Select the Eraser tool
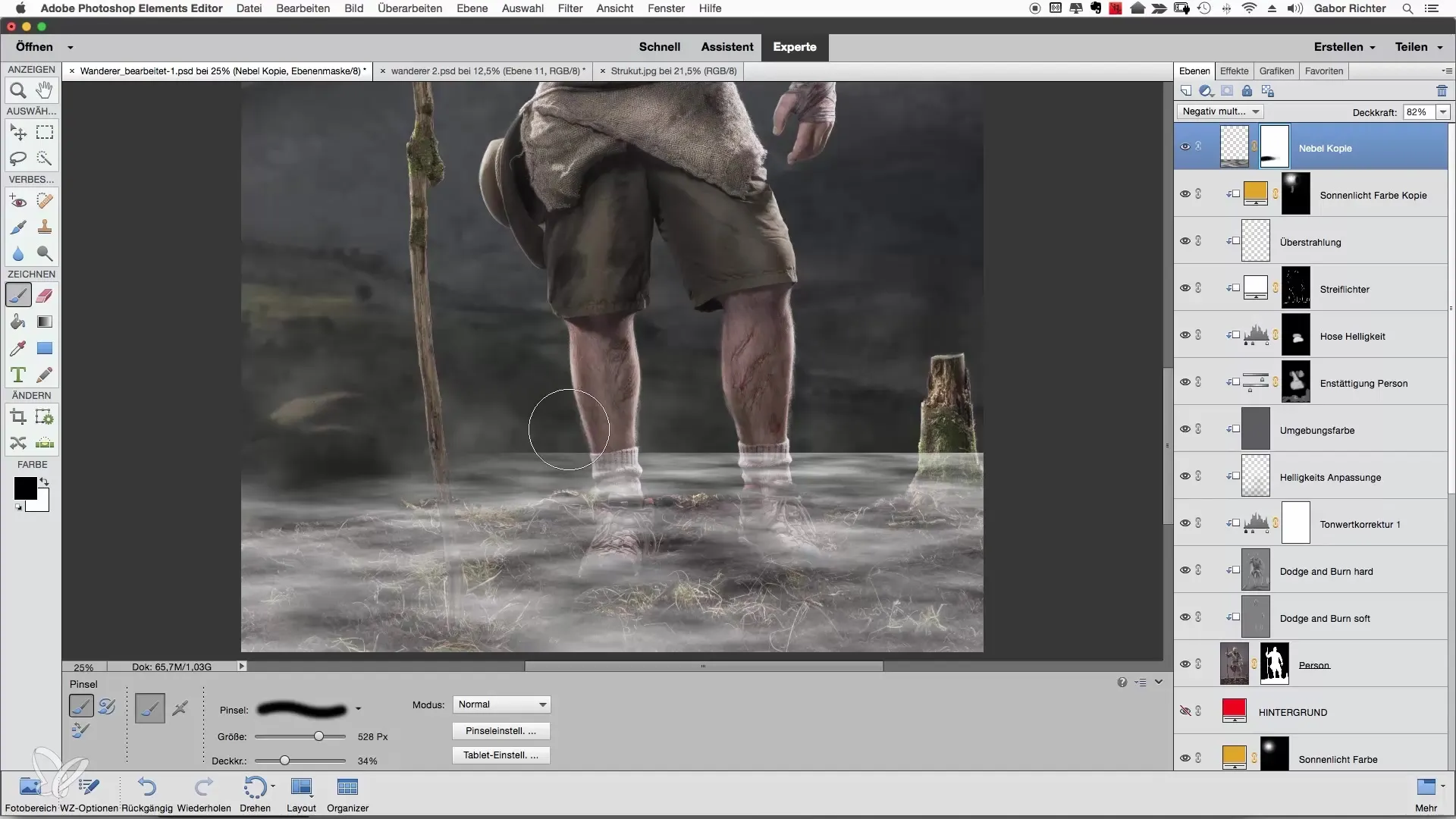 45,296
